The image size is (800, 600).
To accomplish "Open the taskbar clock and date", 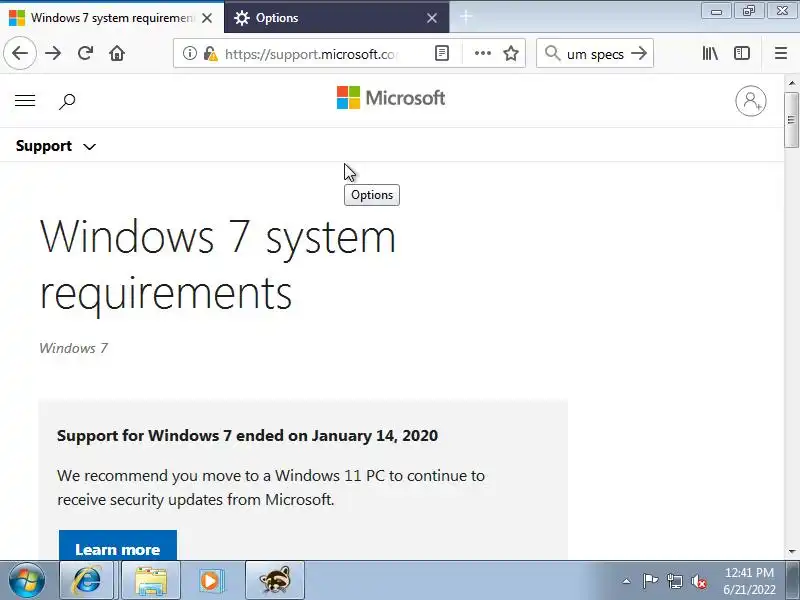I will click(749, 581).
